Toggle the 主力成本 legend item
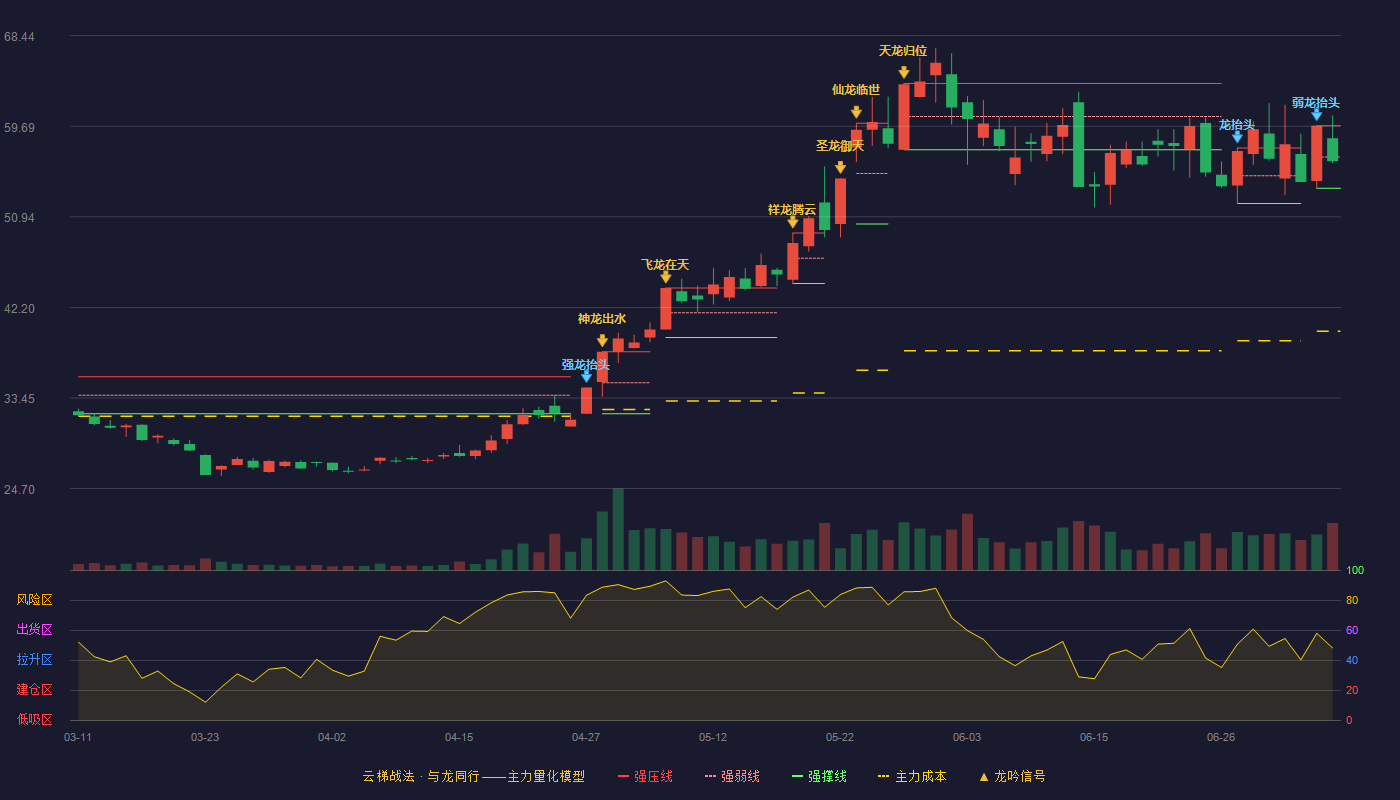Screen dimensions: 1400x800 [911, 776]
